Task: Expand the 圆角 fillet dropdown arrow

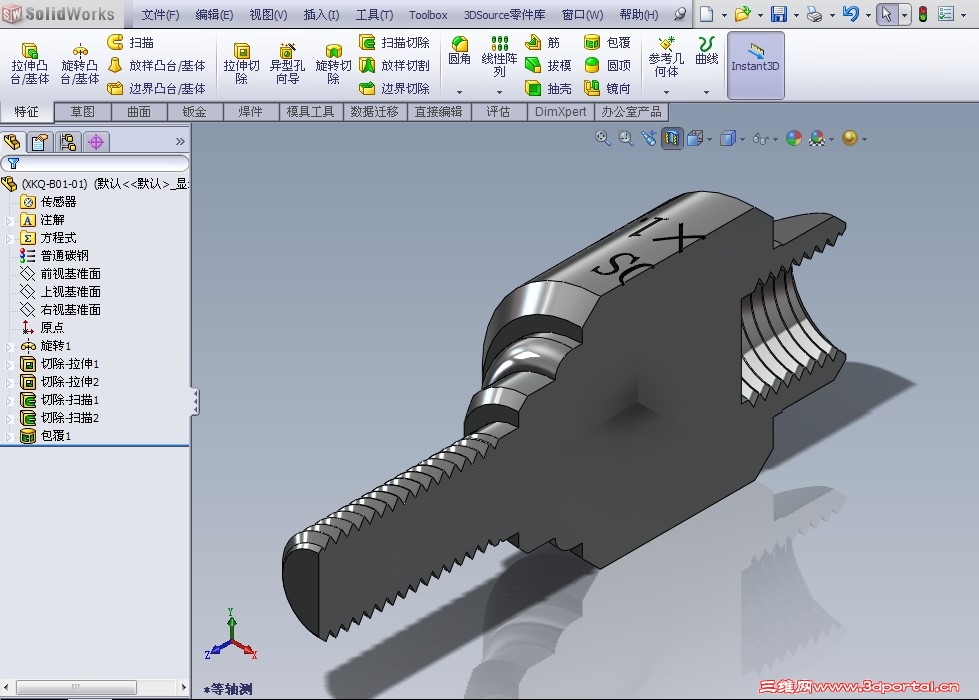Action: (x=459, y=92)
